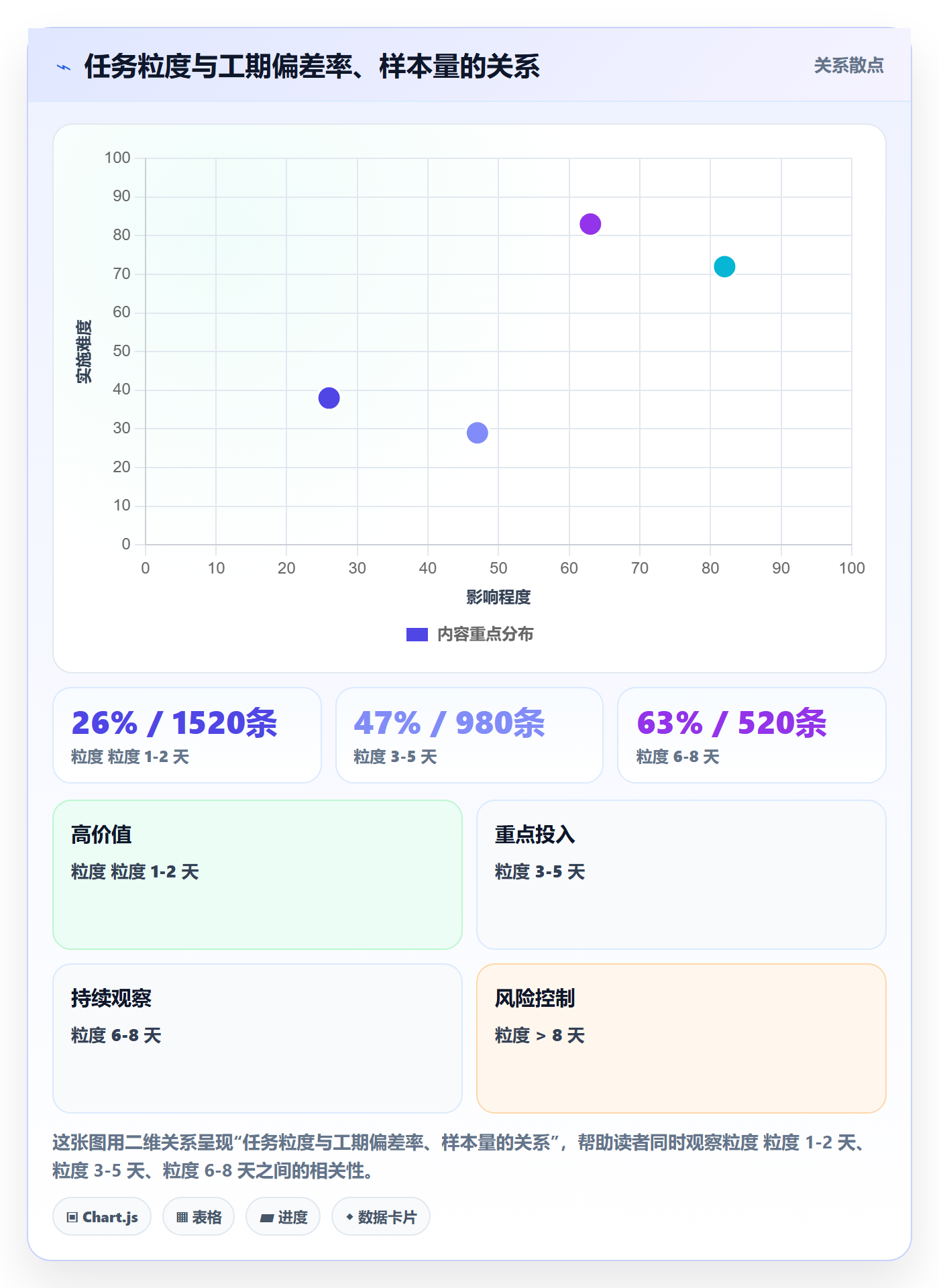This screenshot has height=1288, width=939.
Task: Click the 影响程度 x-axis title
Action: tap(498, 597)
